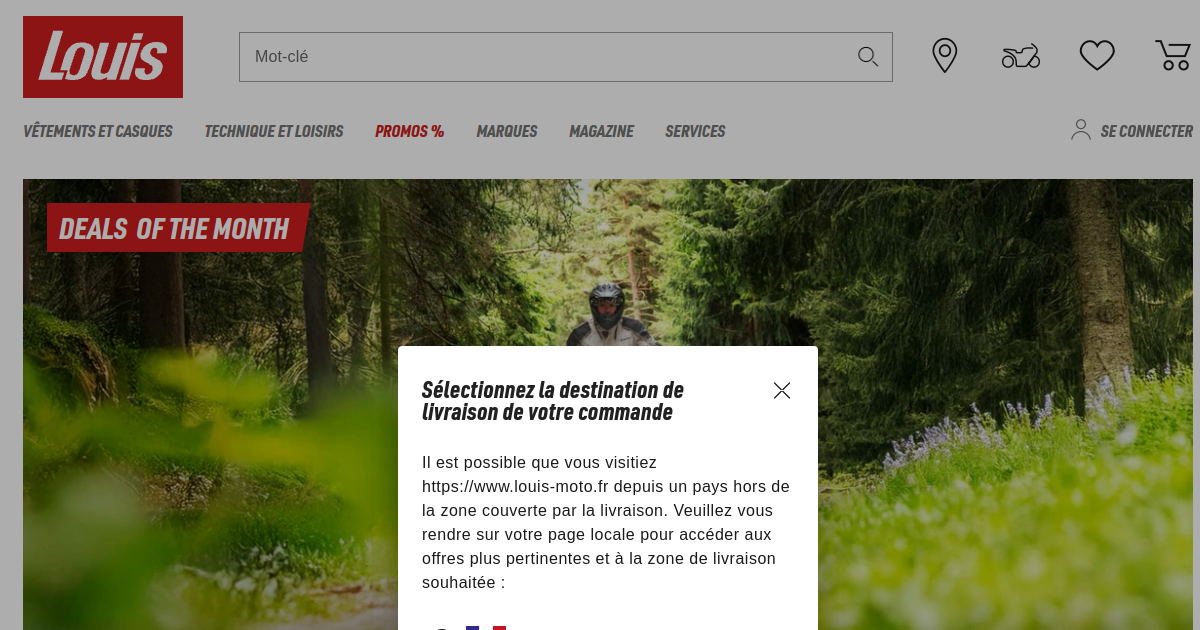The width and height of the screenshot is (1200, 630).
Task: Open the store locator pin icon
Action: pyautogui.click(x=945, y=56)
